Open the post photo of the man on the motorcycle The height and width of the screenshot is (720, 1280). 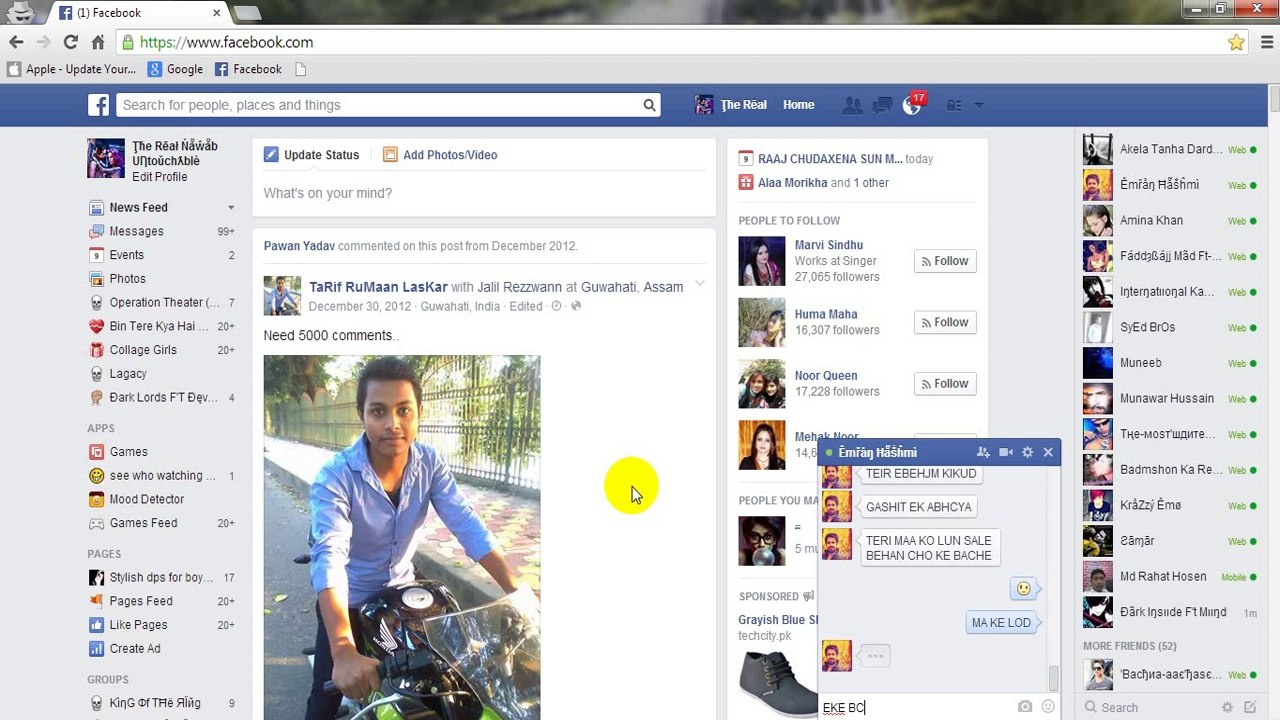(402, 538)
